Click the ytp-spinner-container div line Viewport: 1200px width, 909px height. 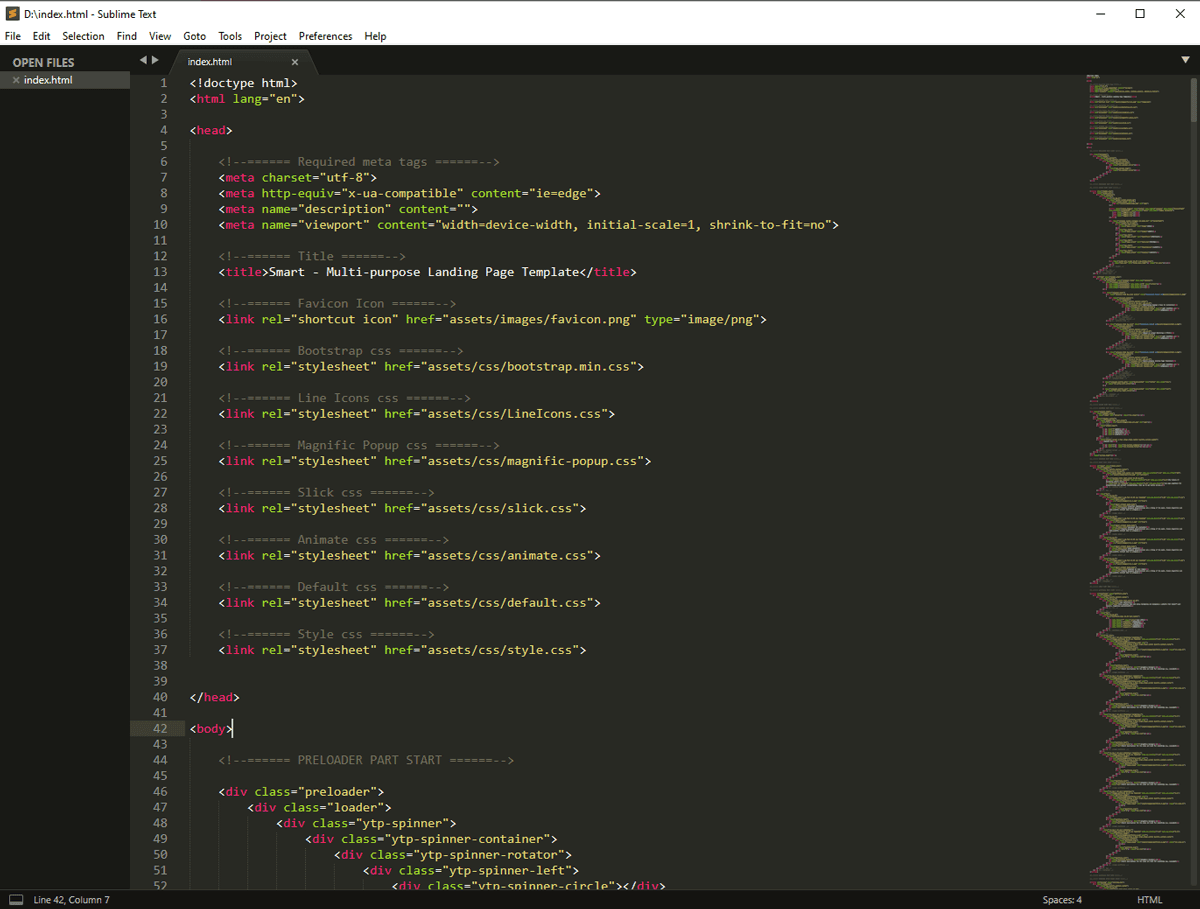coord(431,839)
